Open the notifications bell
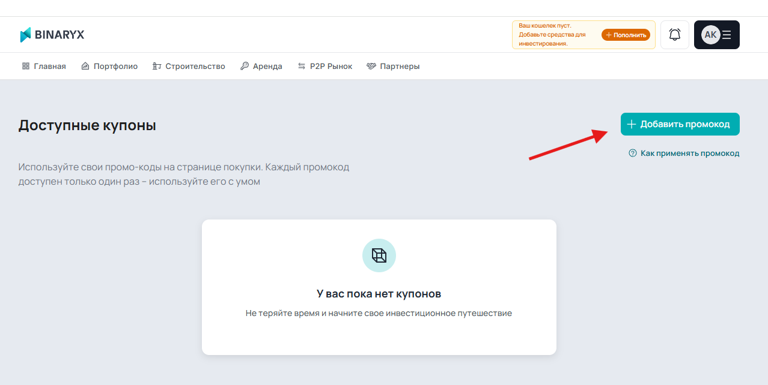Screen dimensions: 768x385 click(x=674, y=35)
